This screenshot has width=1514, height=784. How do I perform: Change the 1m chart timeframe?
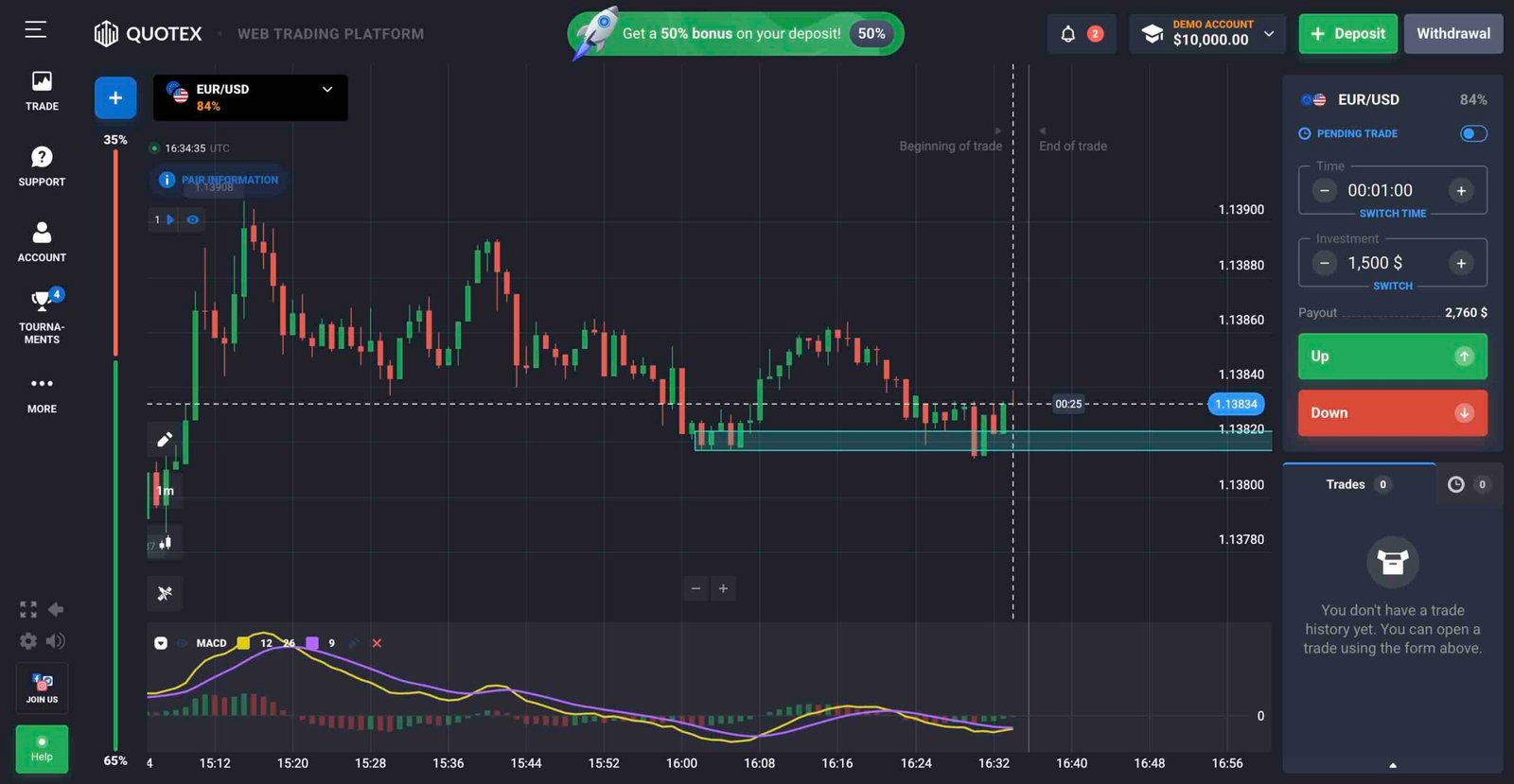pos(166,491)
